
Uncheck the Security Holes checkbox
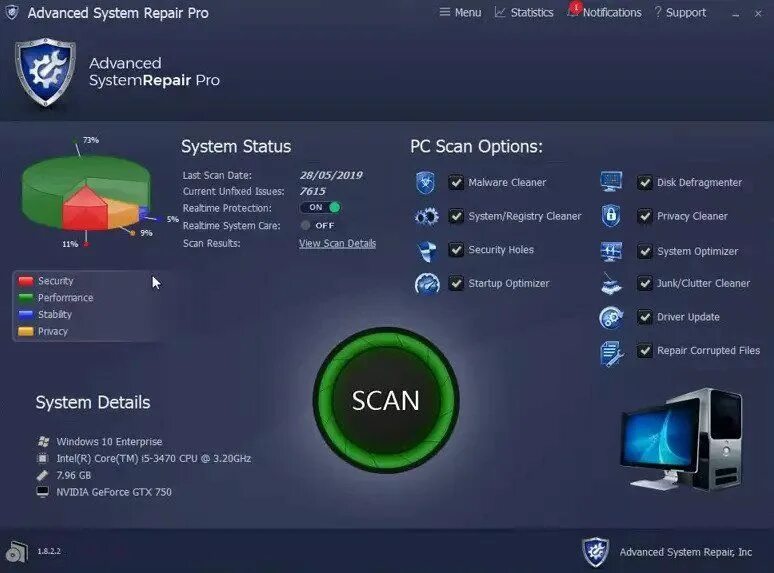coord(456,250)
